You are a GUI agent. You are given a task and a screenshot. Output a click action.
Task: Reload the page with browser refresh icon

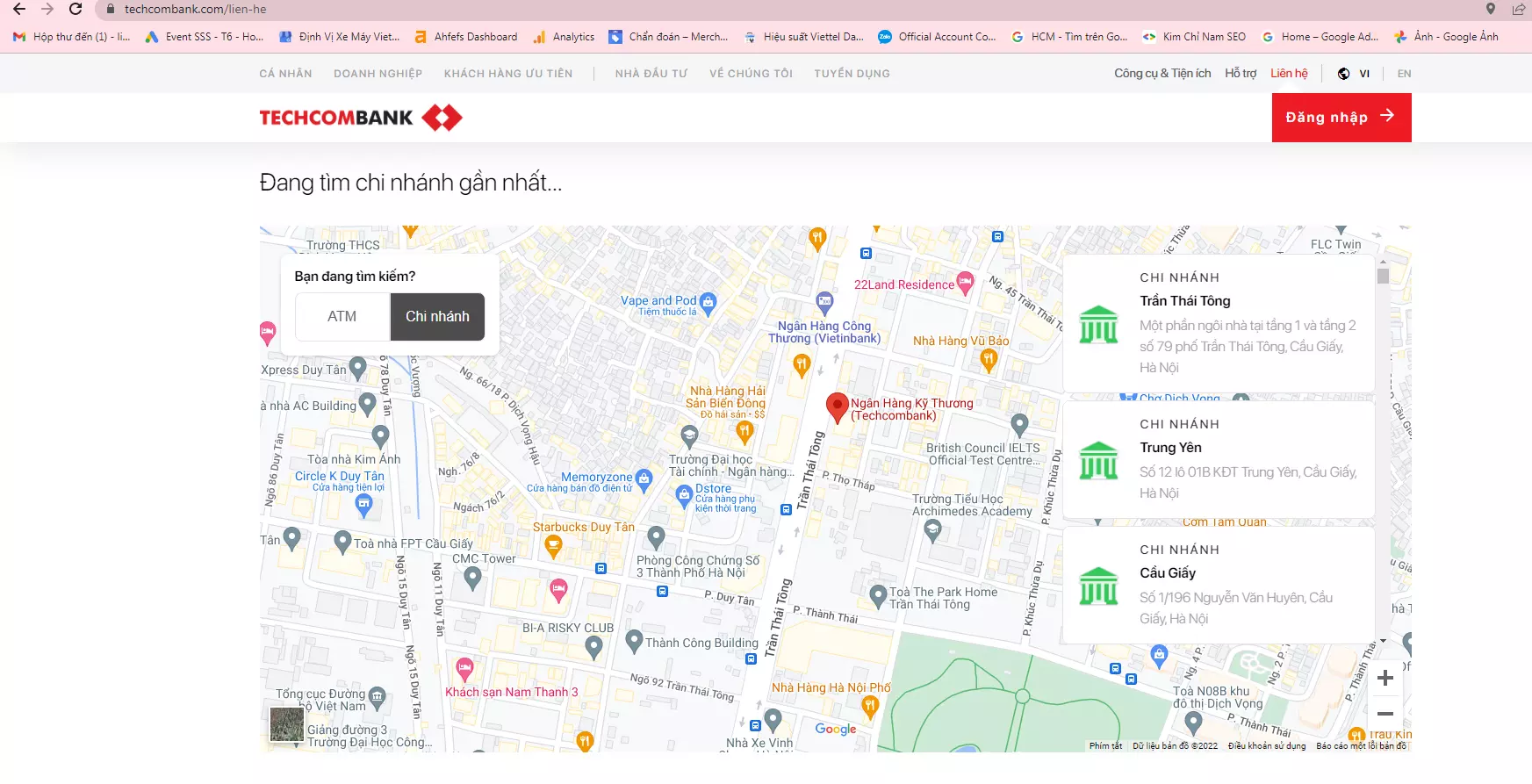point(76,9)
